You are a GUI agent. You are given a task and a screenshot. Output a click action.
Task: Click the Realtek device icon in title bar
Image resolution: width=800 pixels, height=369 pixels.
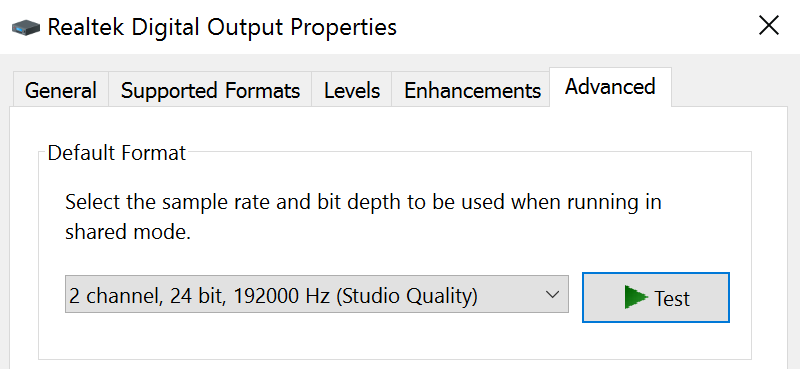pos(26,27)
